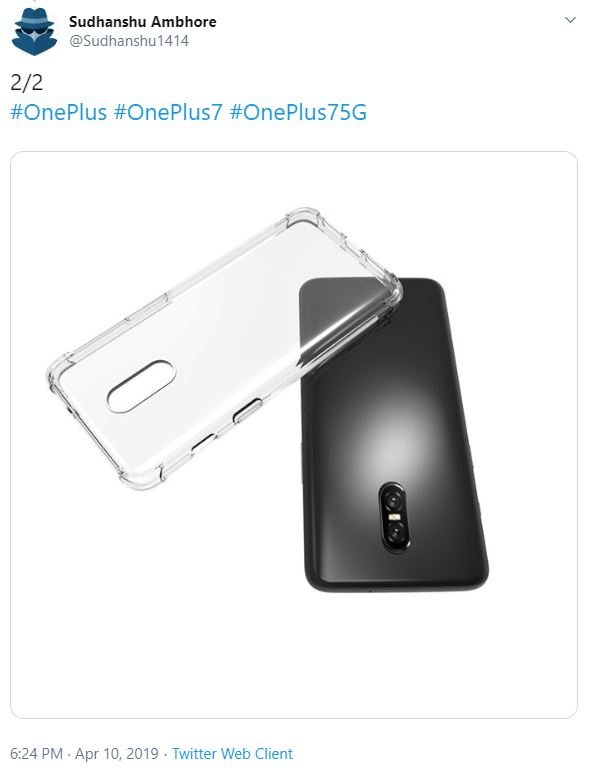Open the attached OnePlus 7 case image
589x773 pixels.
point(294,434)
